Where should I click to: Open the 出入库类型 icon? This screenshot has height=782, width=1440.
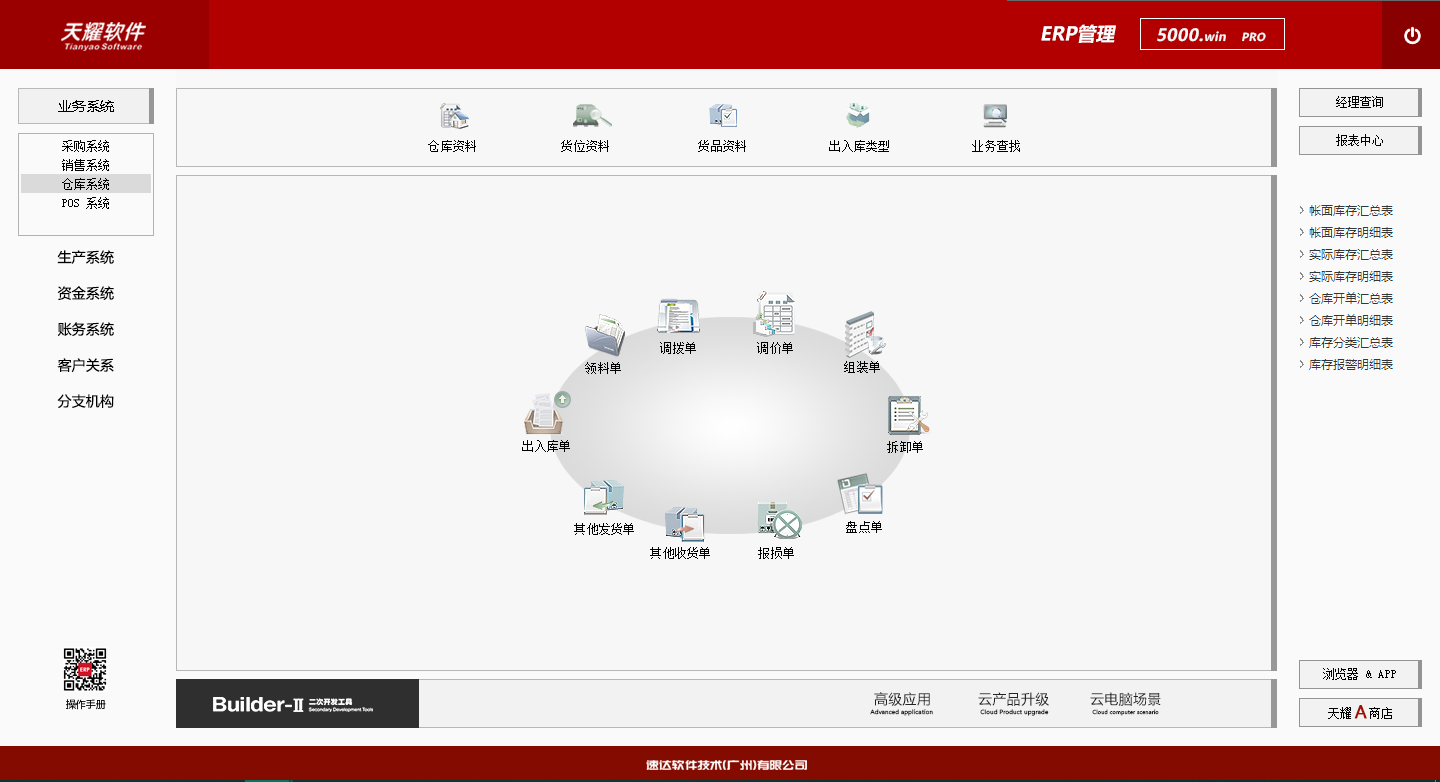pyautogui.click(x=858, y=117)
